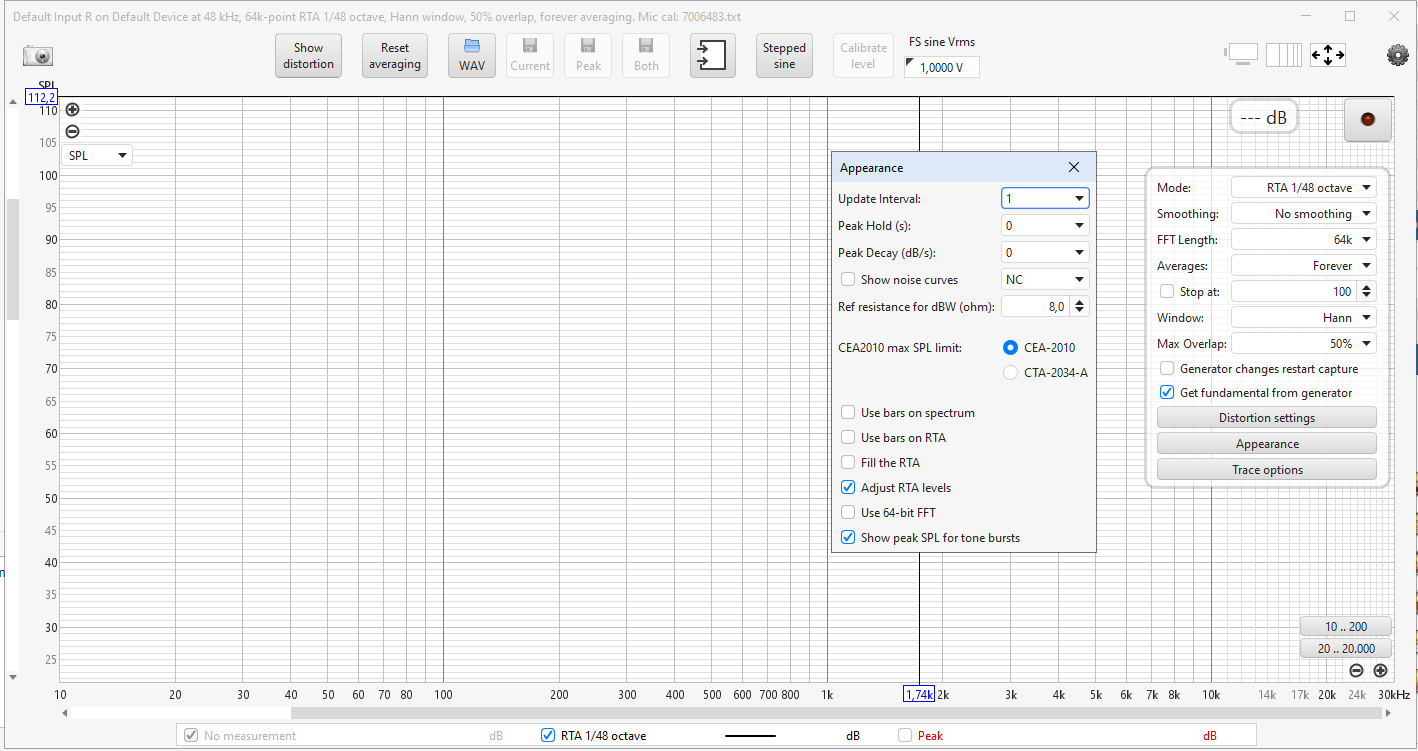This screenshot has width=1418, height=751.
Task: Click FS sine Vrms input field
Action: [942, 67]
